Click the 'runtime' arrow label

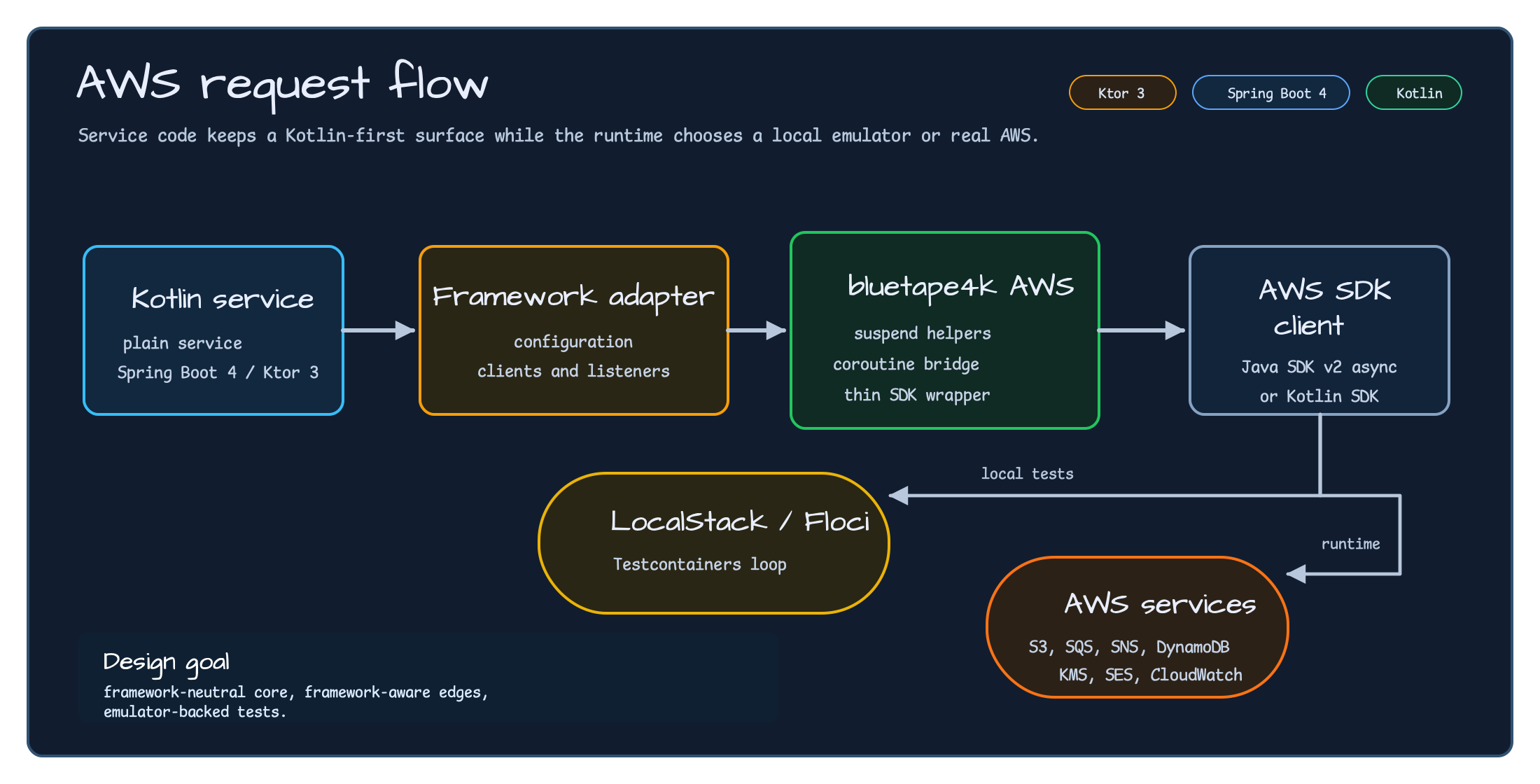pyautogui.click(x=1350, y=544)
